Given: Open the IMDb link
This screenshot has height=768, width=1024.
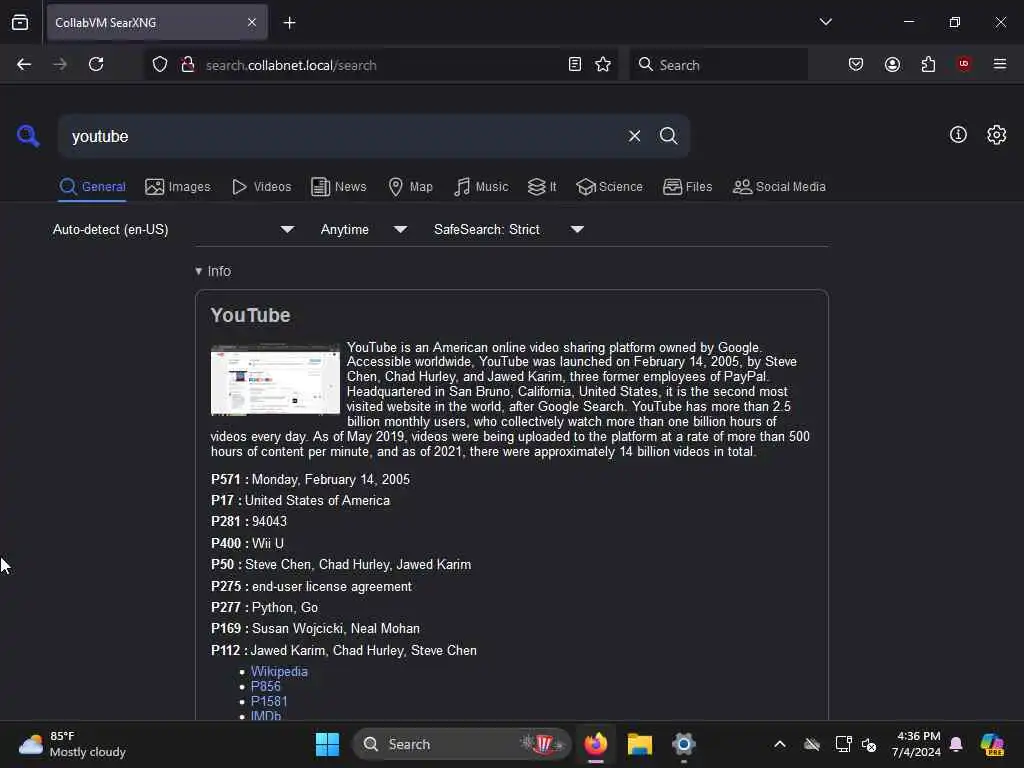Looking at the screenshot, I should (x=266, y=715).
